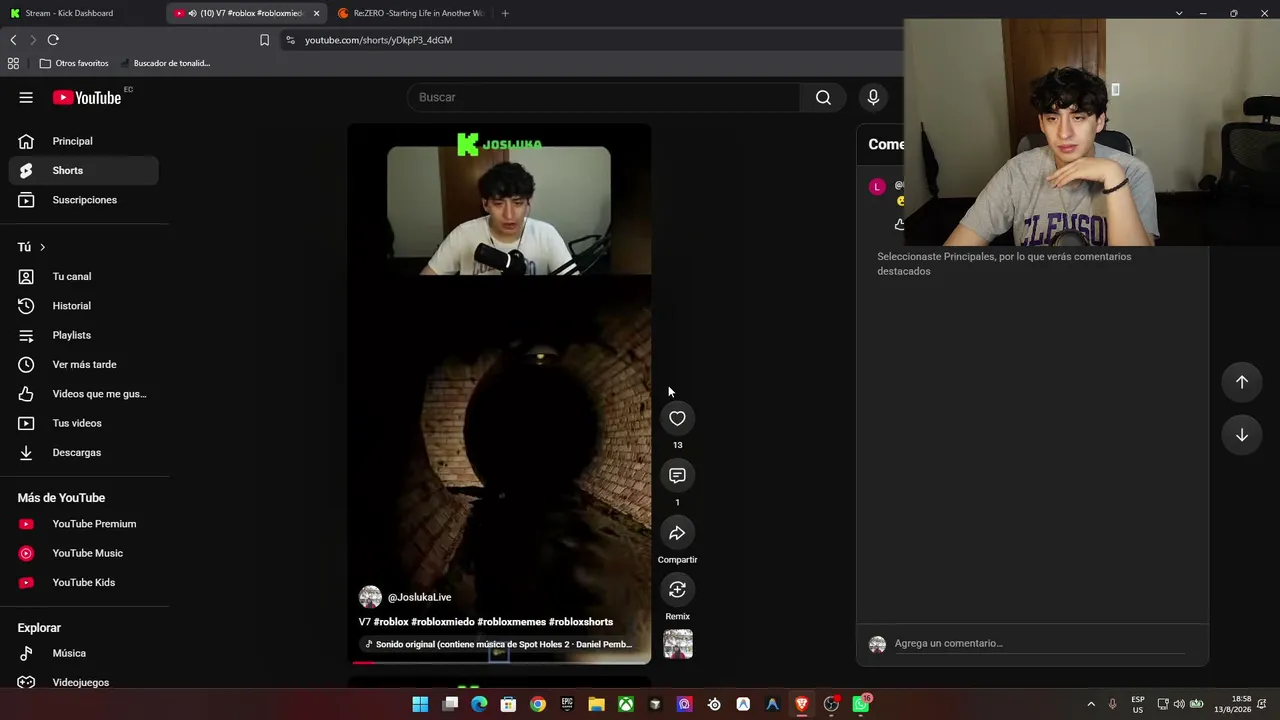Open Principal in the sidebar
The image size is (1280, 720).
tap(84, 141)
